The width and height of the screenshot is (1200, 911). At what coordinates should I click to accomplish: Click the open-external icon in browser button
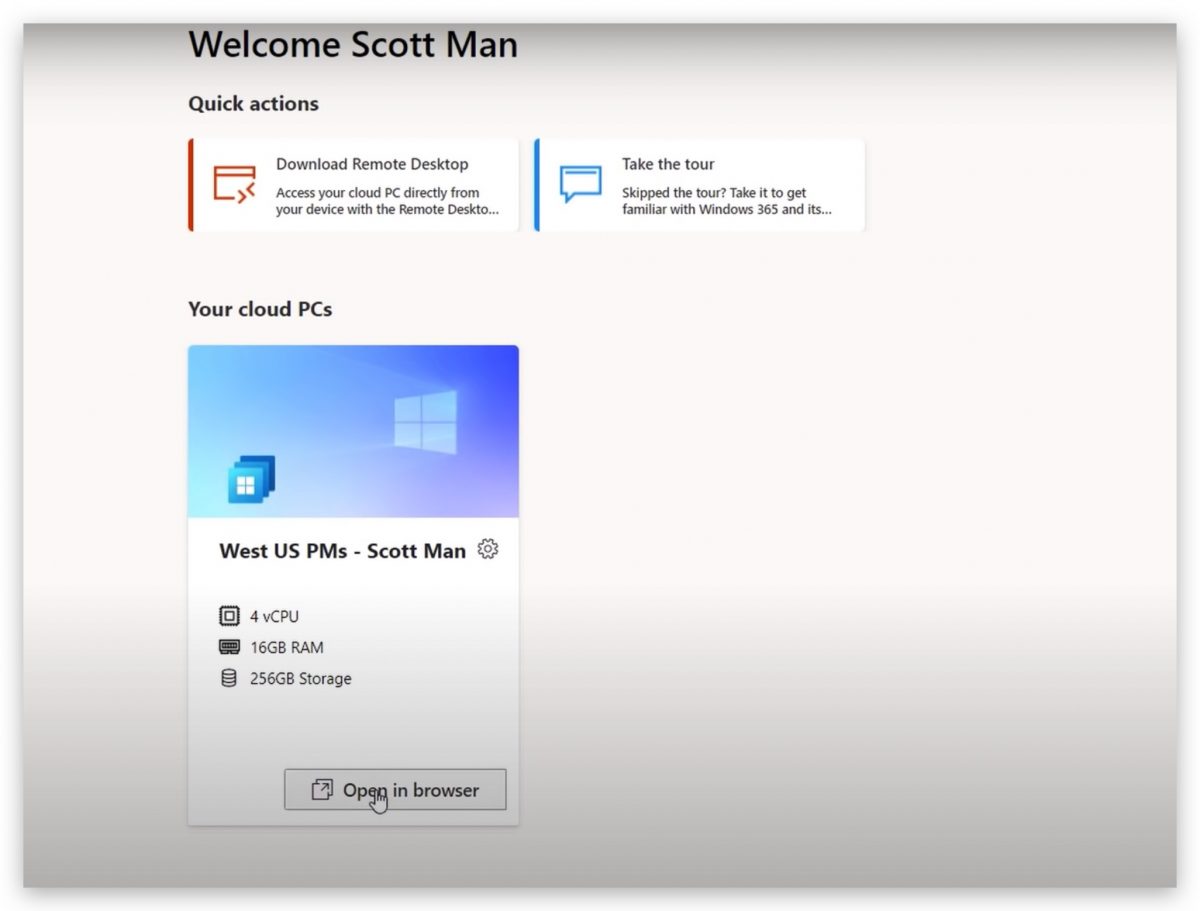pos(321,790)
